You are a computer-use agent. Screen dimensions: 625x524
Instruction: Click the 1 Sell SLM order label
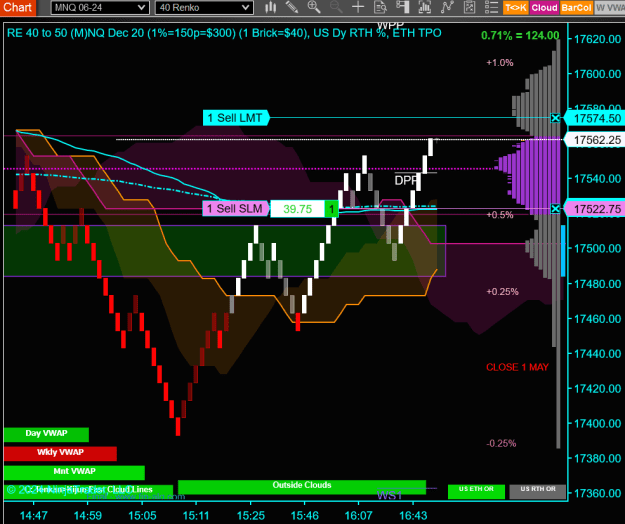point(236,208)
